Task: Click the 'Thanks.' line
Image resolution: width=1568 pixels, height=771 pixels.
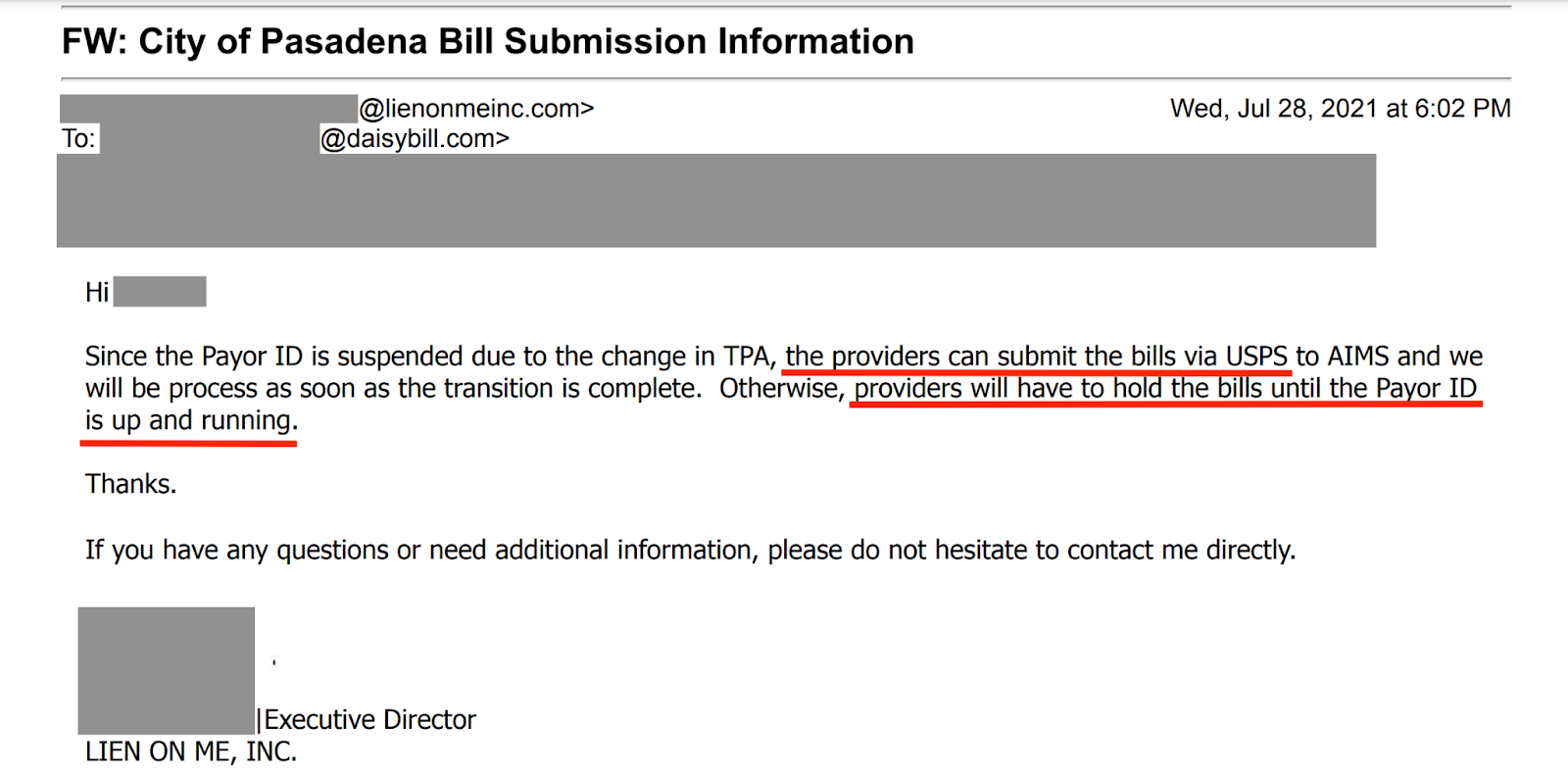Action: (x=131, y=484)
